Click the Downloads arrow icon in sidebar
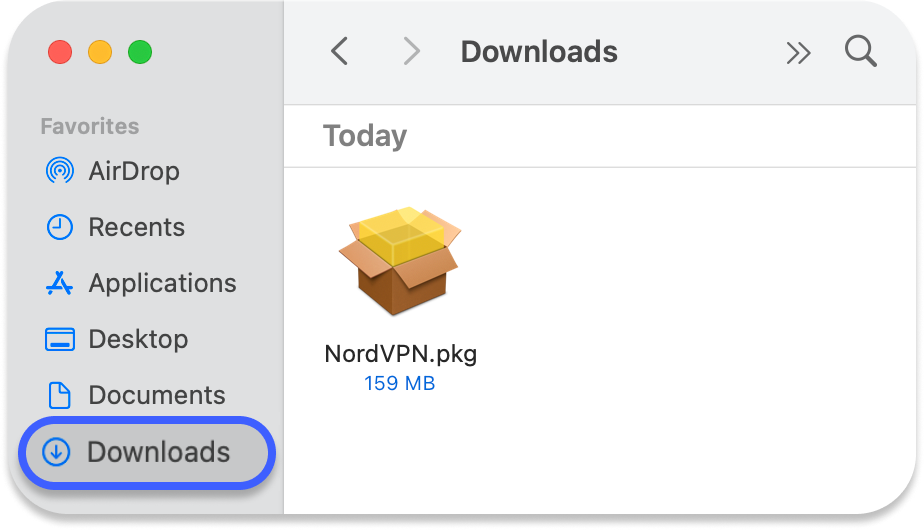The height and width of the screenshot is (530, 924). pyautogui.click(x=57, y=452)
